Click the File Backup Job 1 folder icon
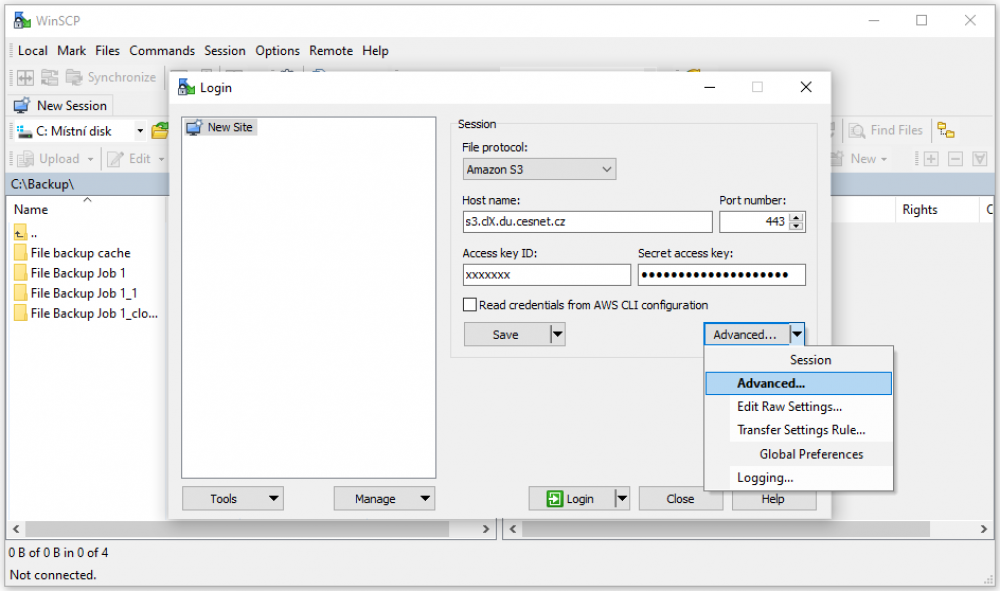 pos(20,273)
